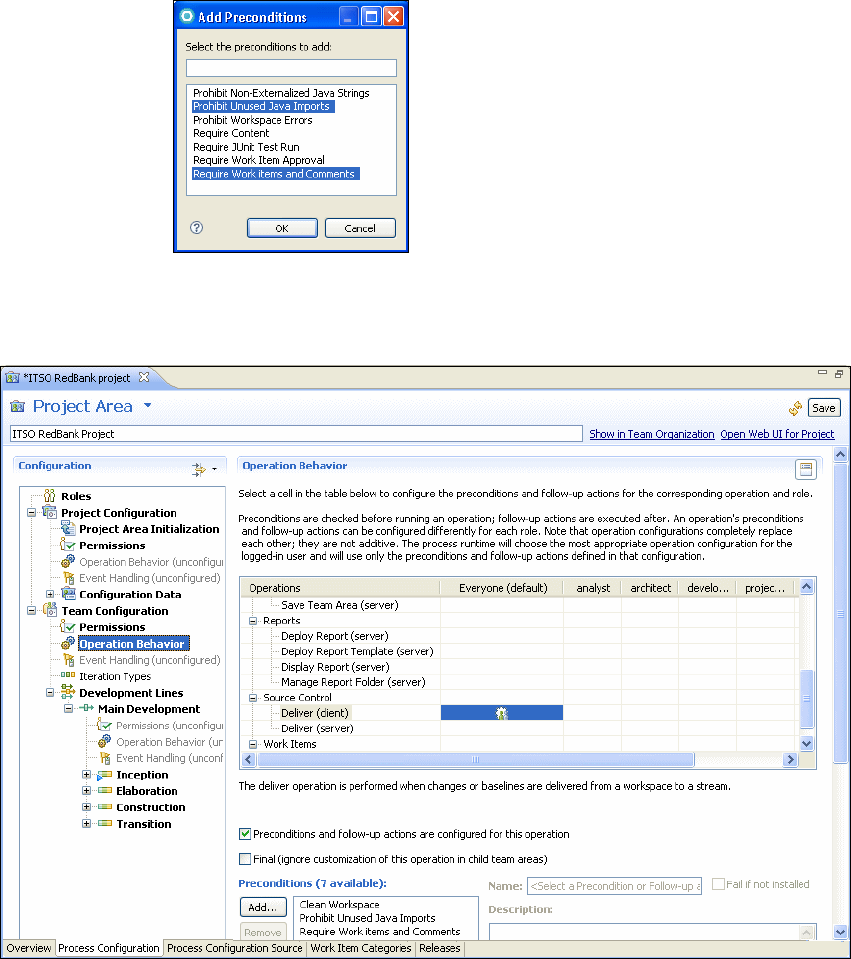
Task: Click the Name precondition input field
Action: pyautogui.click(x=614, y=886)
